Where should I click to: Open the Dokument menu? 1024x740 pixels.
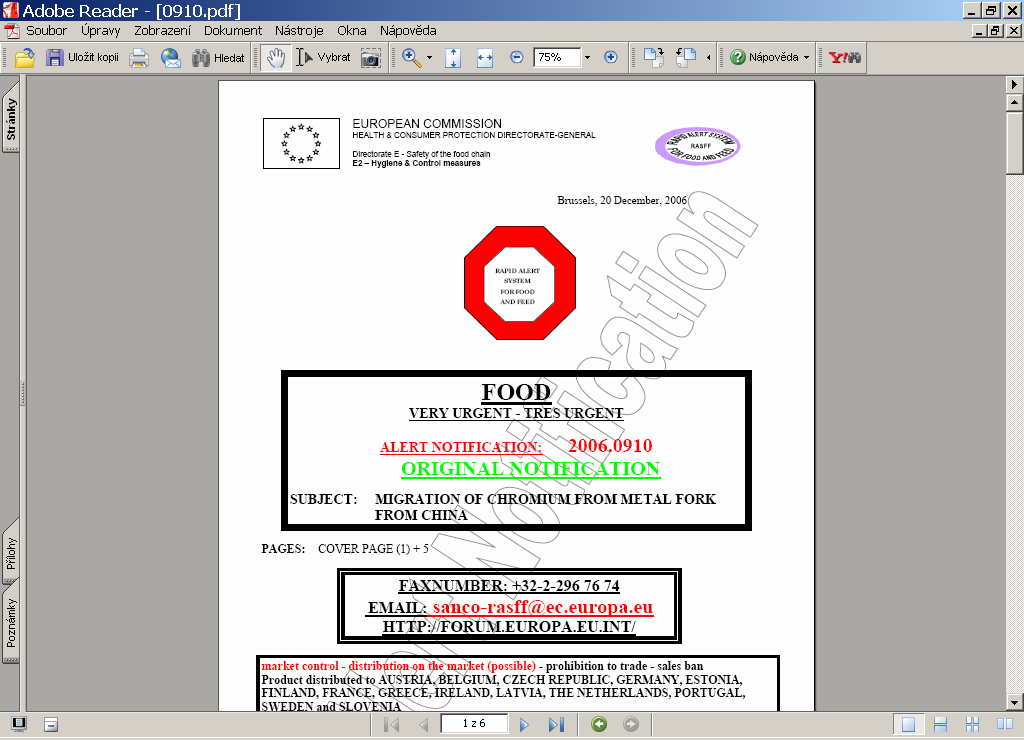coord(232,31)
